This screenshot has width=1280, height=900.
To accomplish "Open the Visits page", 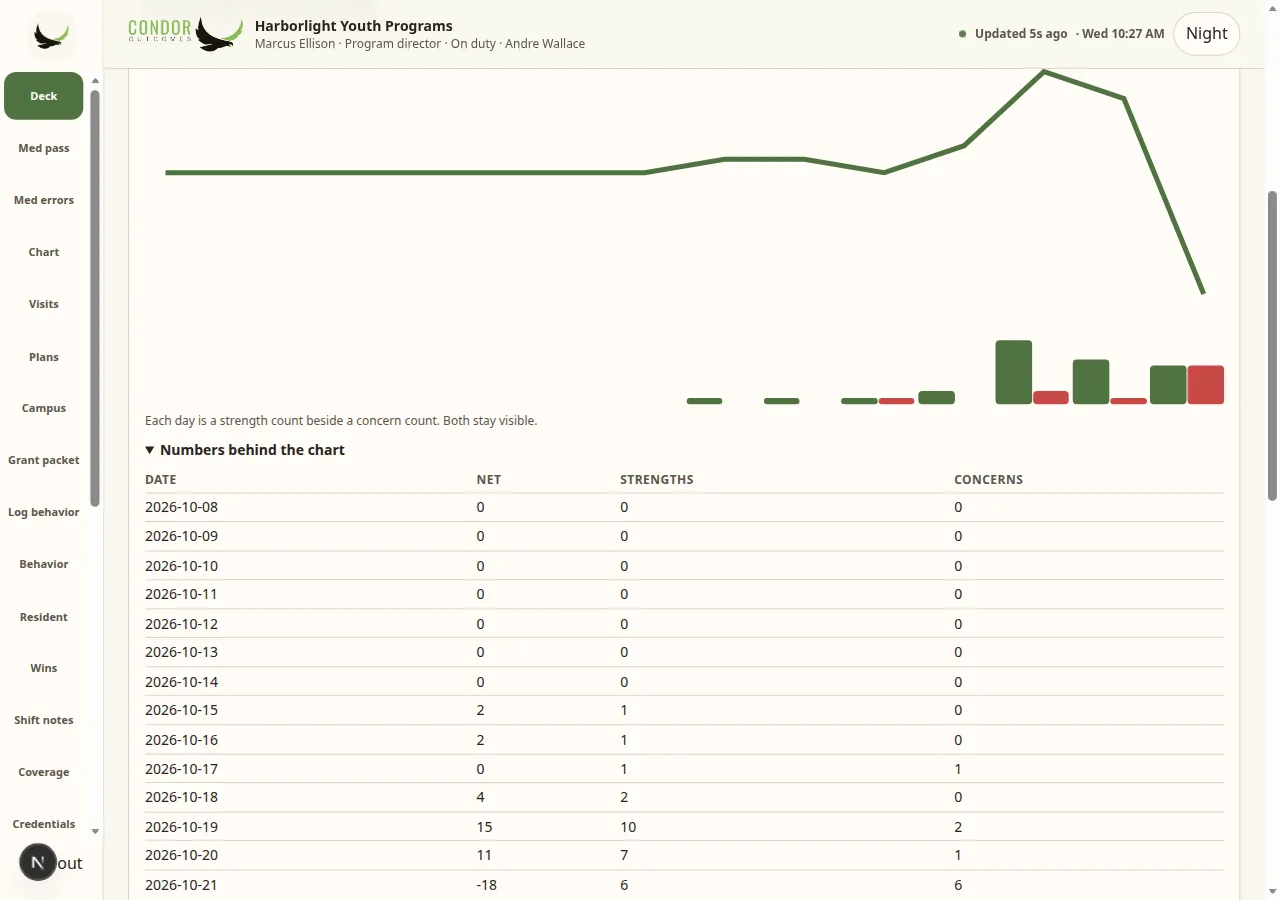I will pos(44,304).
